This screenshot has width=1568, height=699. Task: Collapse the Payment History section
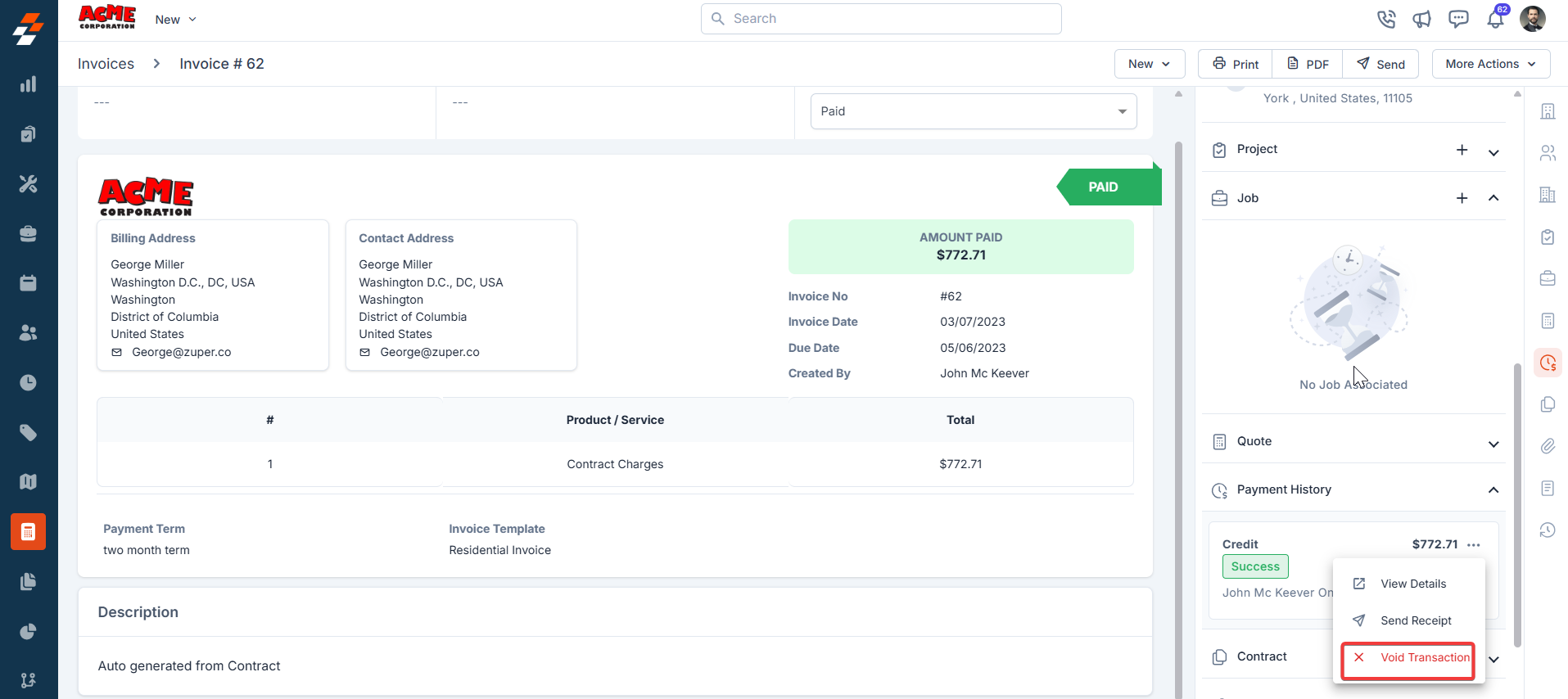1493,490
